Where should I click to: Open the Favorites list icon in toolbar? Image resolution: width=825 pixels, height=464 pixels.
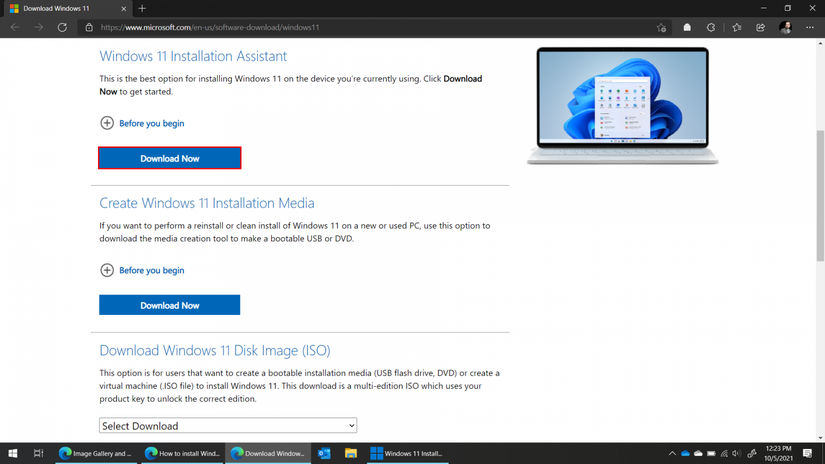point(737,28)
